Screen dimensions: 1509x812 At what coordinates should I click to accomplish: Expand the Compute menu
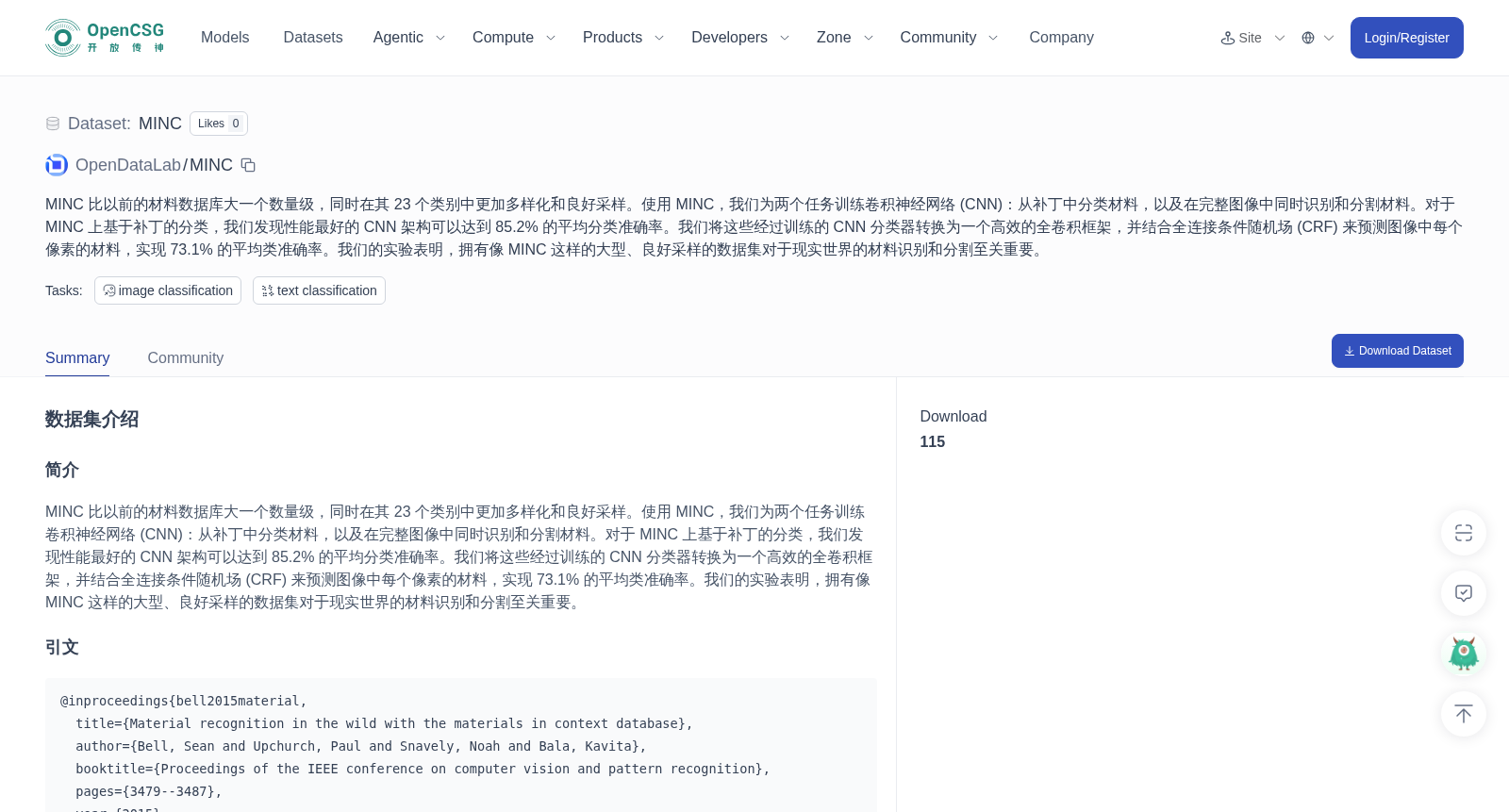(514, 38)
